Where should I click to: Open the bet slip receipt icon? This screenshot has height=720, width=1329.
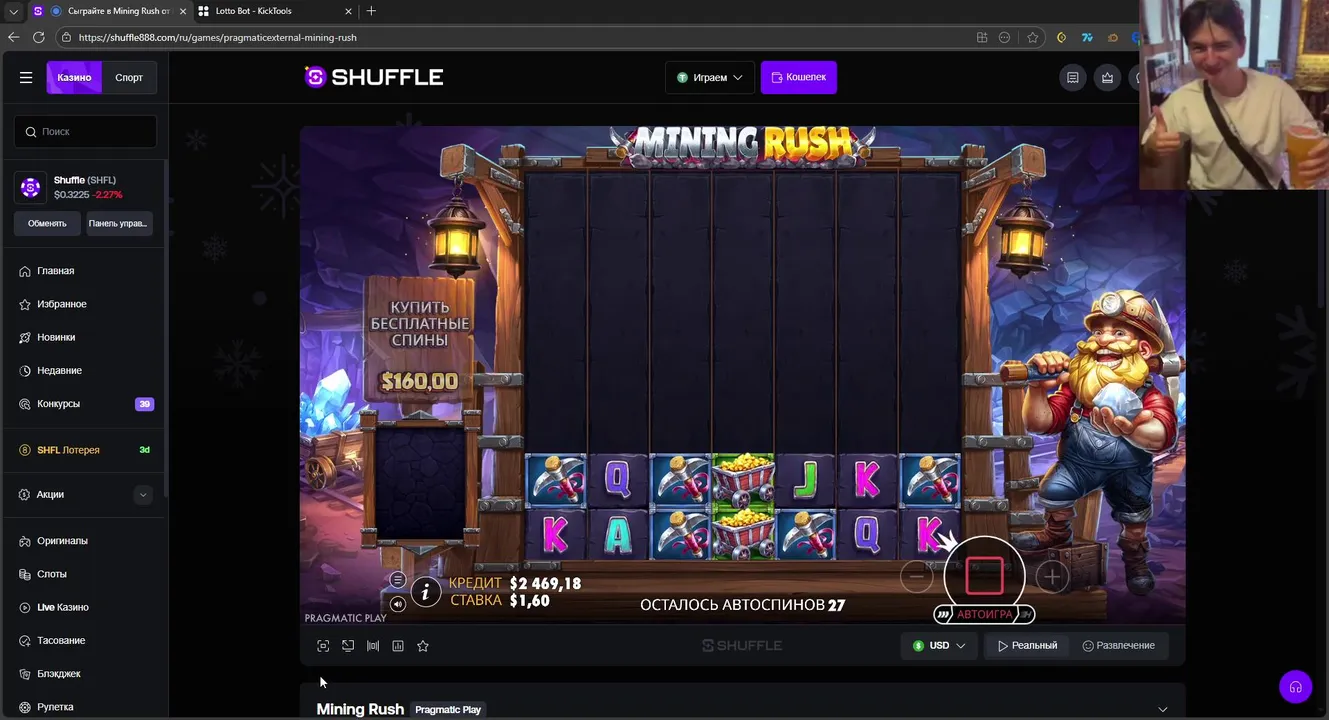(1073, 77)
